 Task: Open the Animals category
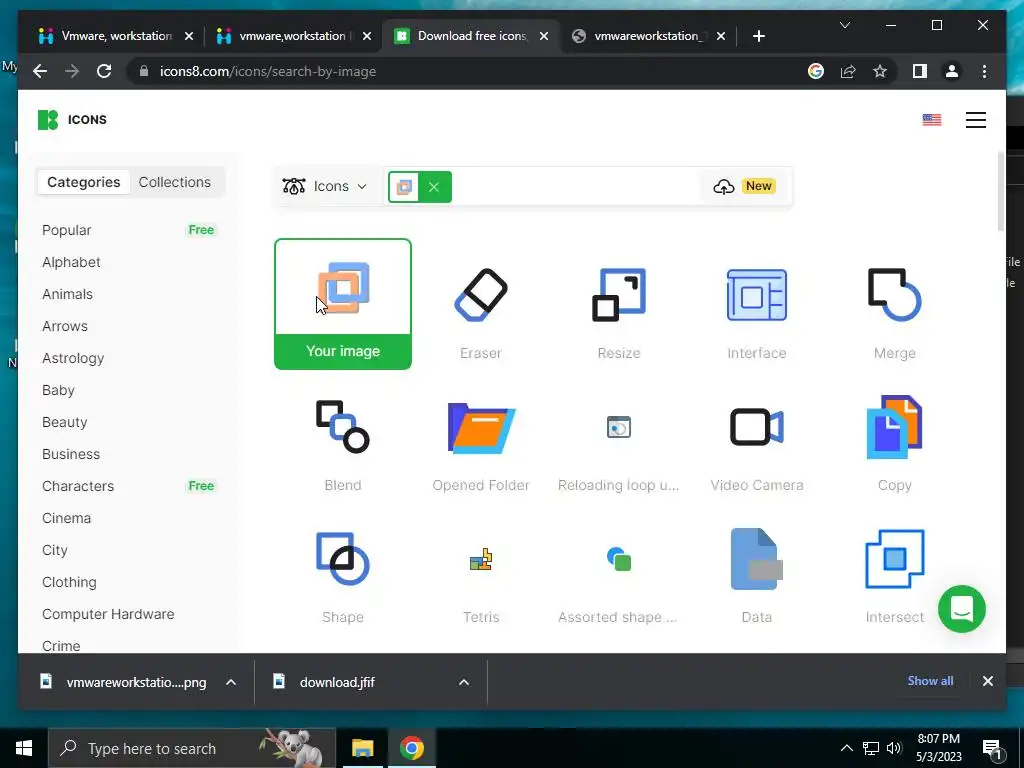(67, 294)
